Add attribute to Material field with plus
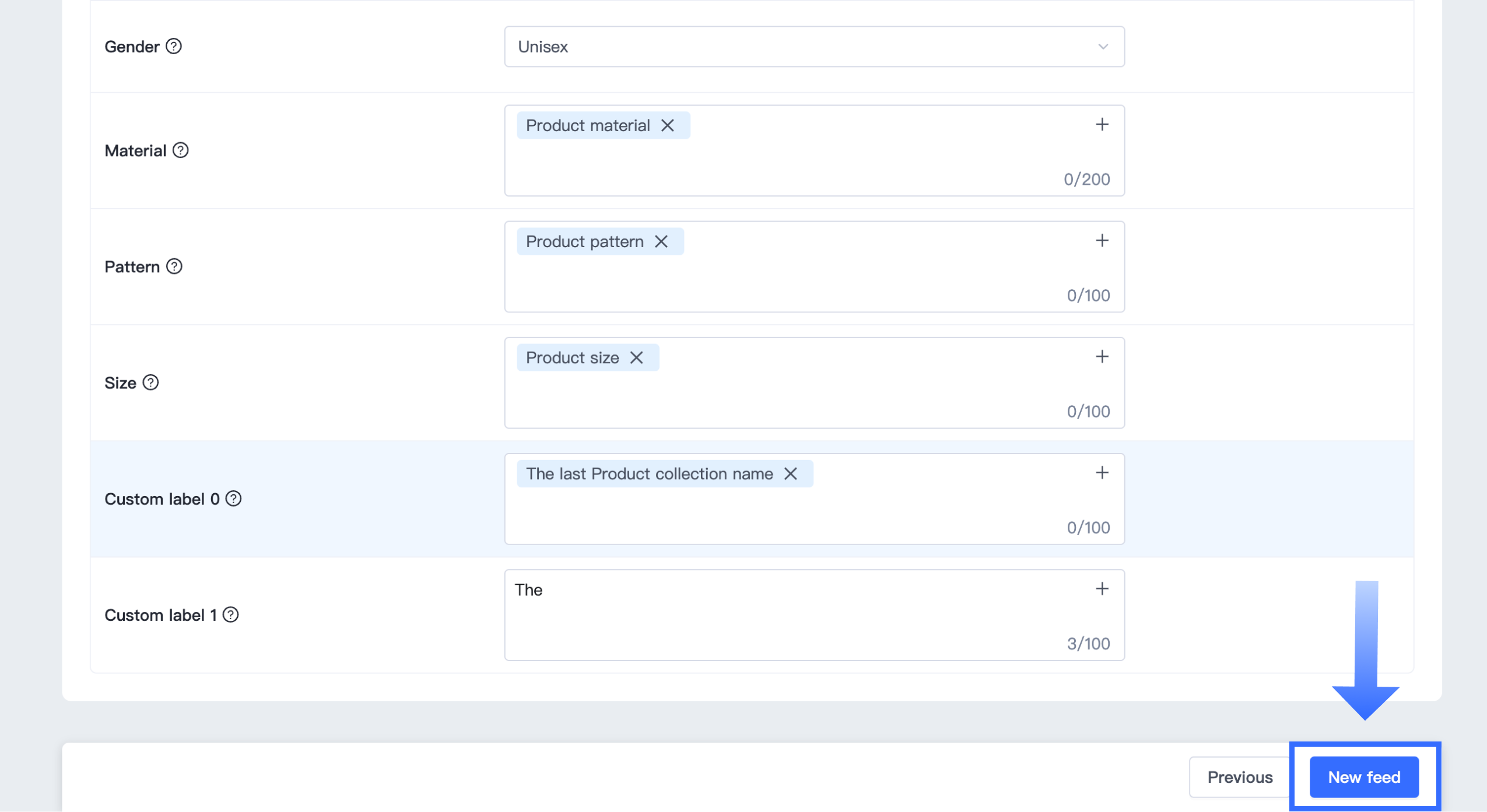 pyautogui.click(x=1102, y=124)
